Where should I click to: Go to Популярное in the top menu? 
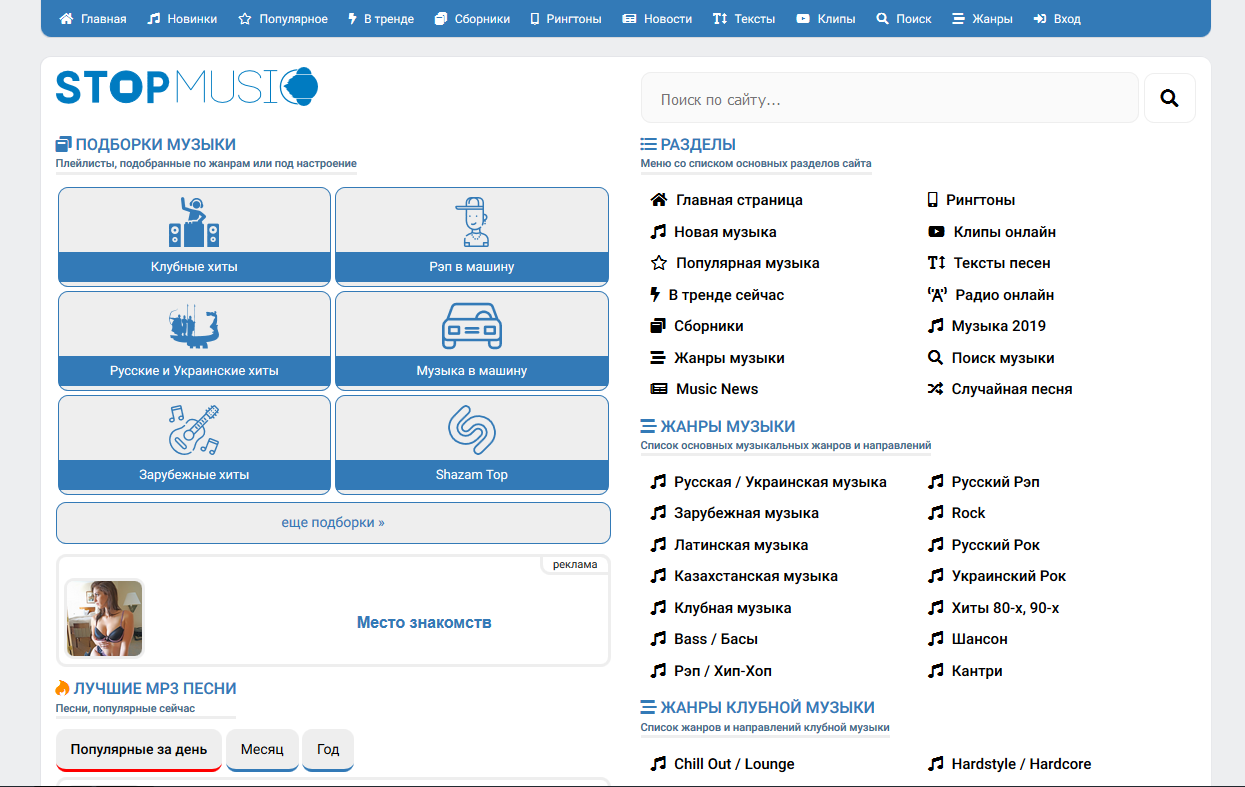(283, 19)
